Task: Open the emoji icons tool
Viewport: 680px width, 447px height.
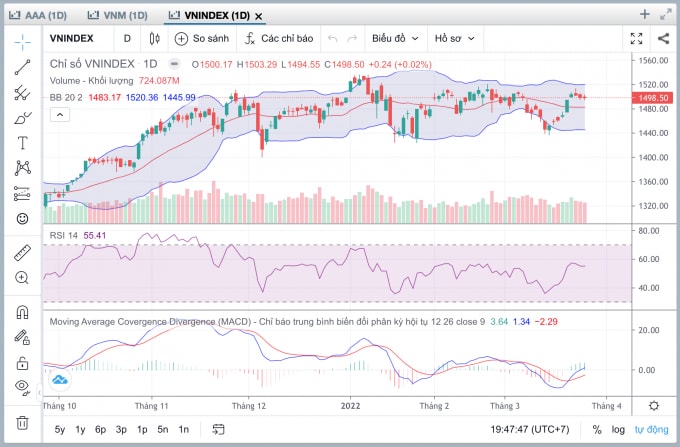Action: click(x=22, y=218)
